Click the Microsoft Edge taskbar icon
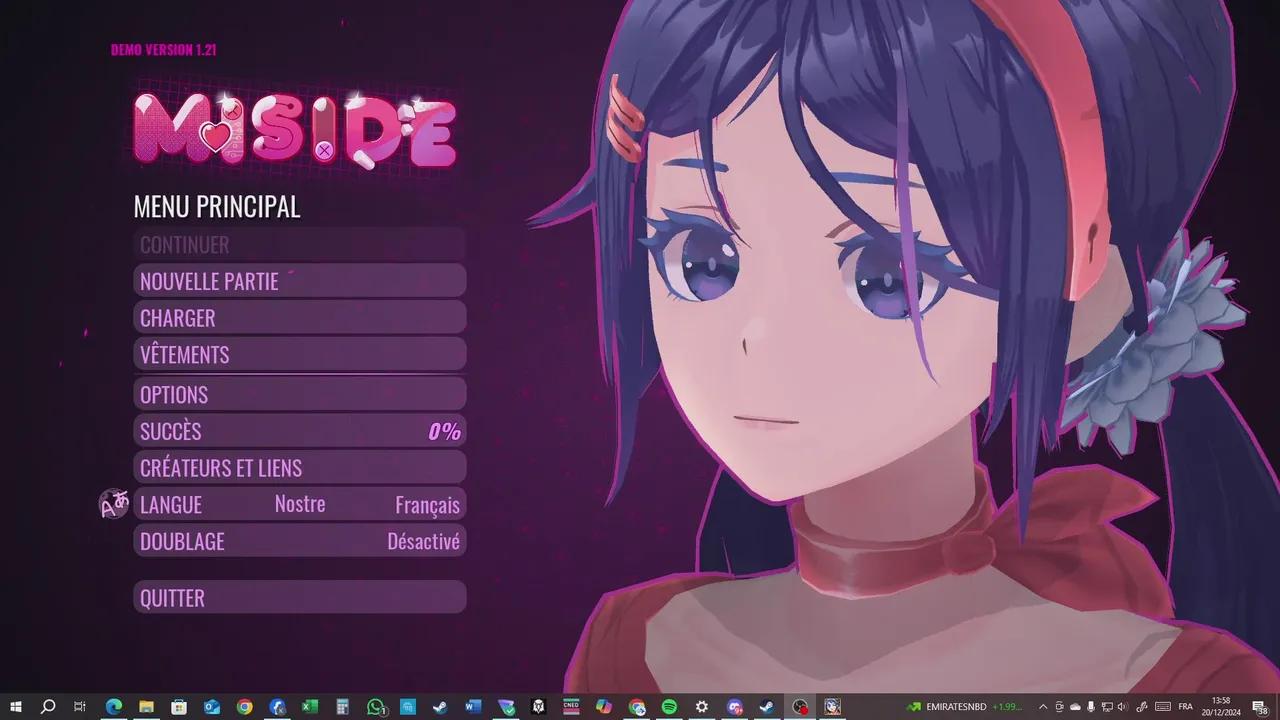 point(114,707)
